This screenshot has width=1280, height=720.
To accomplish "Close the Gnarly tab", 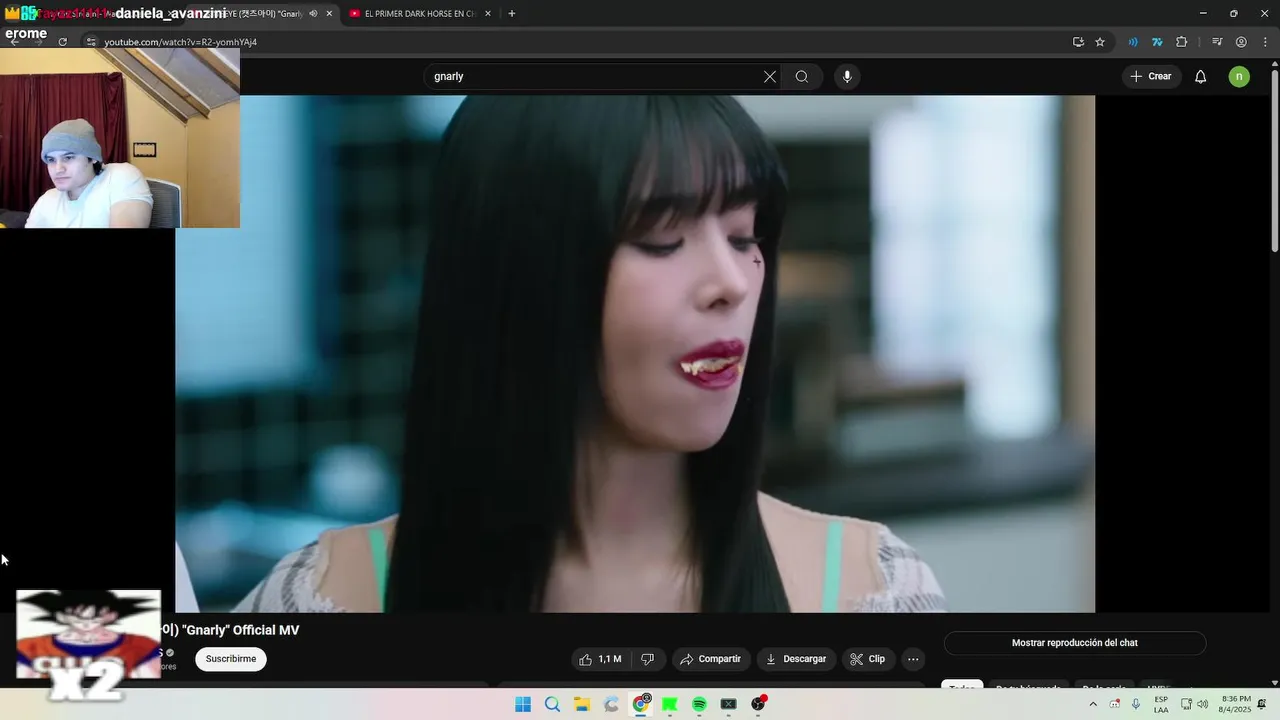I will click(x=329, y=14).
